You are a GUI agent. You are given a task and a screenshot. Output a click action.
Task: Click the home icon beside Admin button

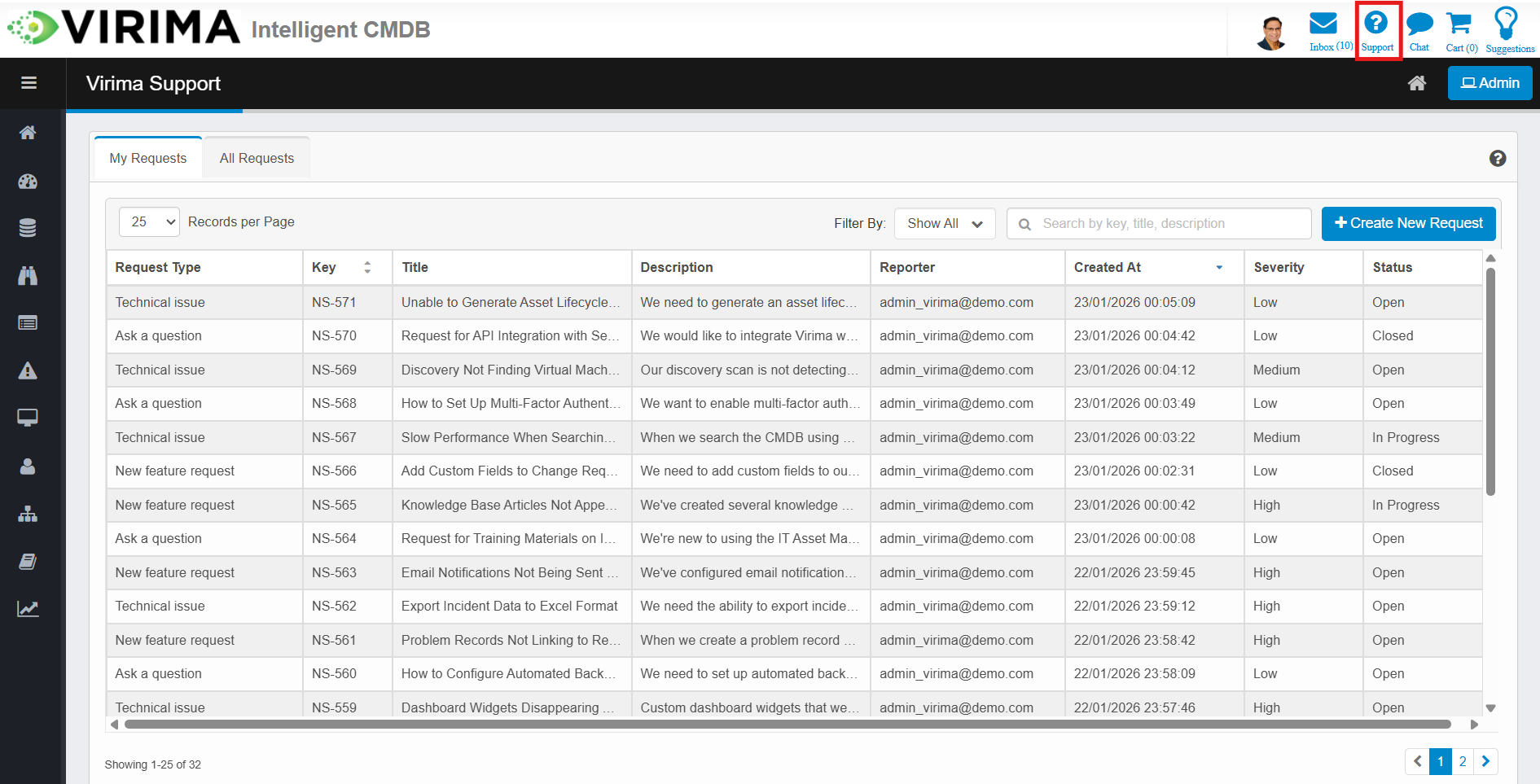click(1417, 83)
